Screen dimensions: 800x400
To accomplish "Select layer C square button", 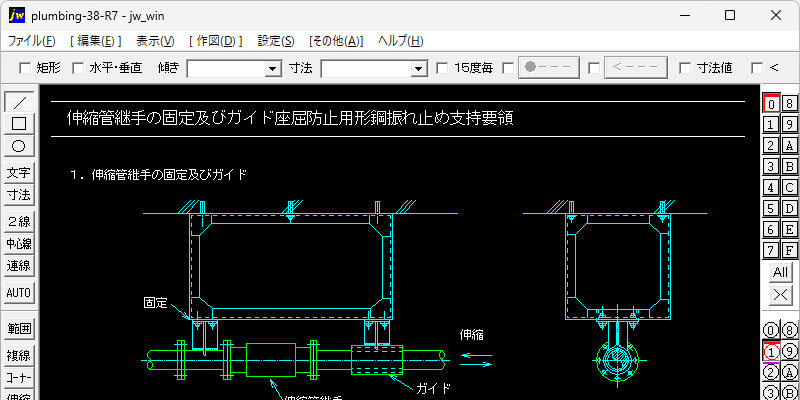I will [x=789, y=187].
